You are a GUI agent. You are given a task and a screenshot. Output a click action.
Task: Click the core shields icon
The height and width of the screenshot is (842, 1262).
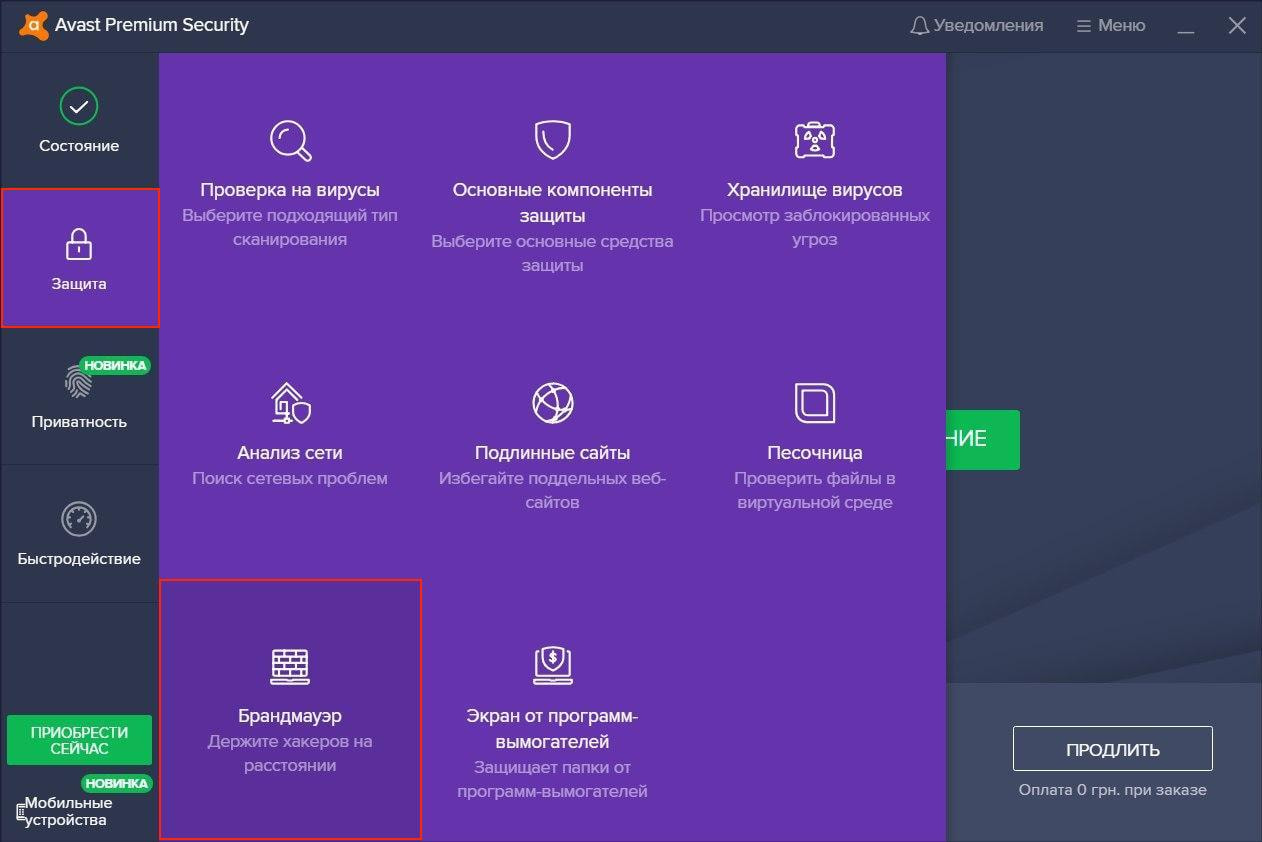[552, 140]
